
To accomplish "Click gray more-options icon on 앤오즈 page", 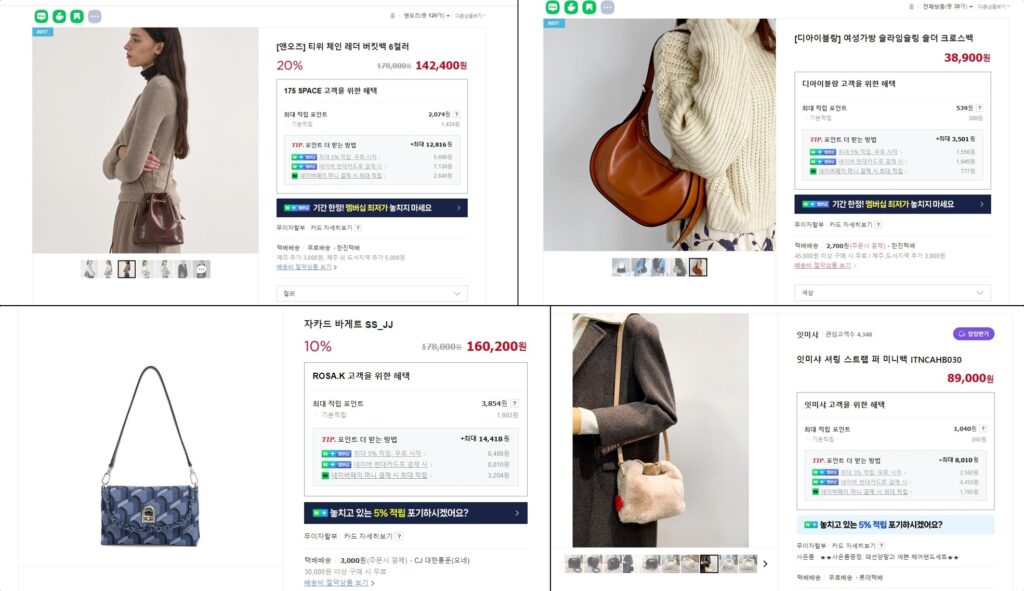I will coord(95,16).
